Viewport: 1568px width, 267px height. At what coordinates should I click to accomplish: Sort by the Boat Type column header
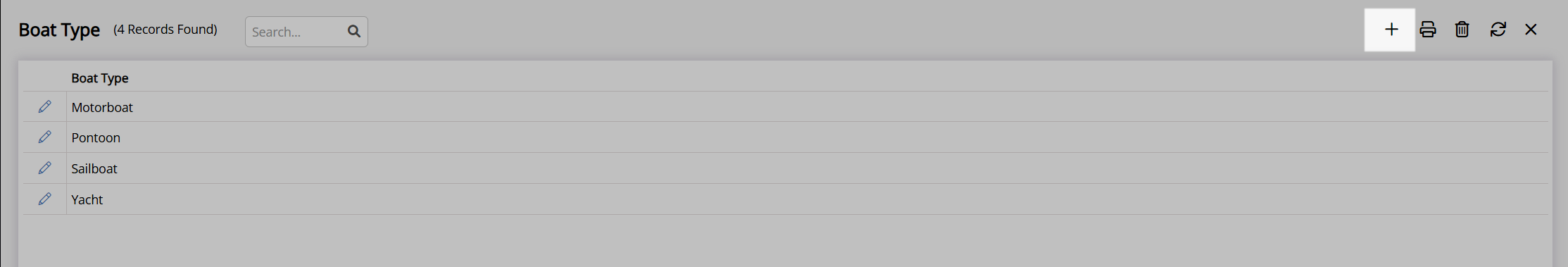(x=99, y=78)
